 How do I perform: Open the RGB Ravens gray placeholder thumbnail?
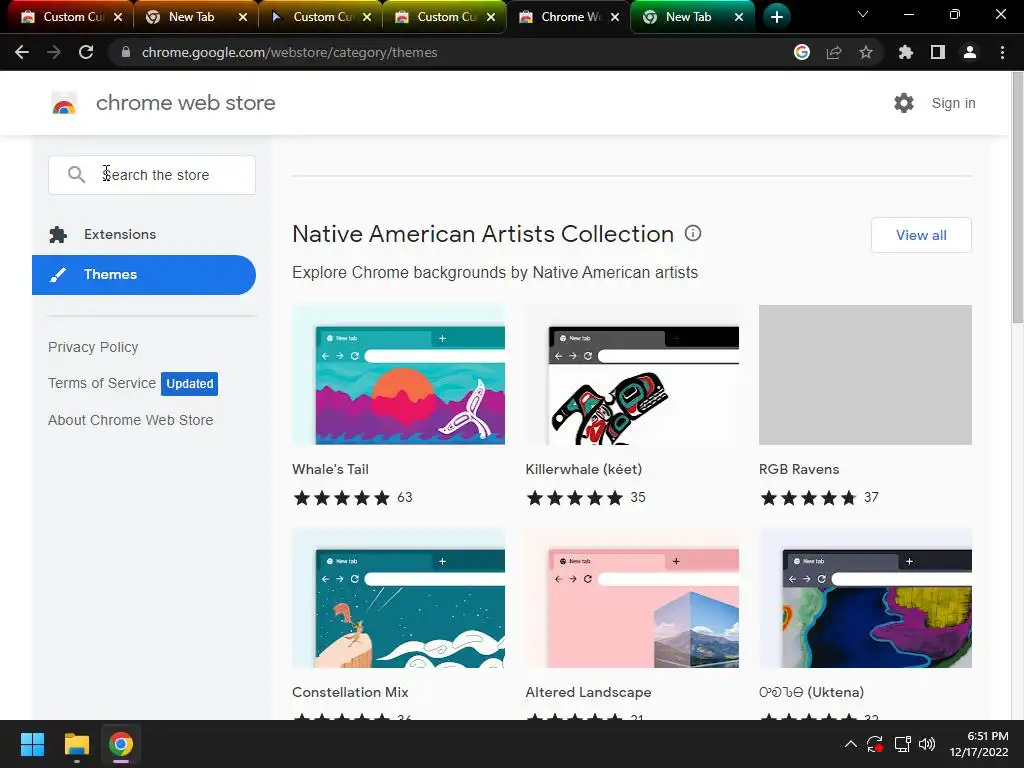[x=865, y=375]
